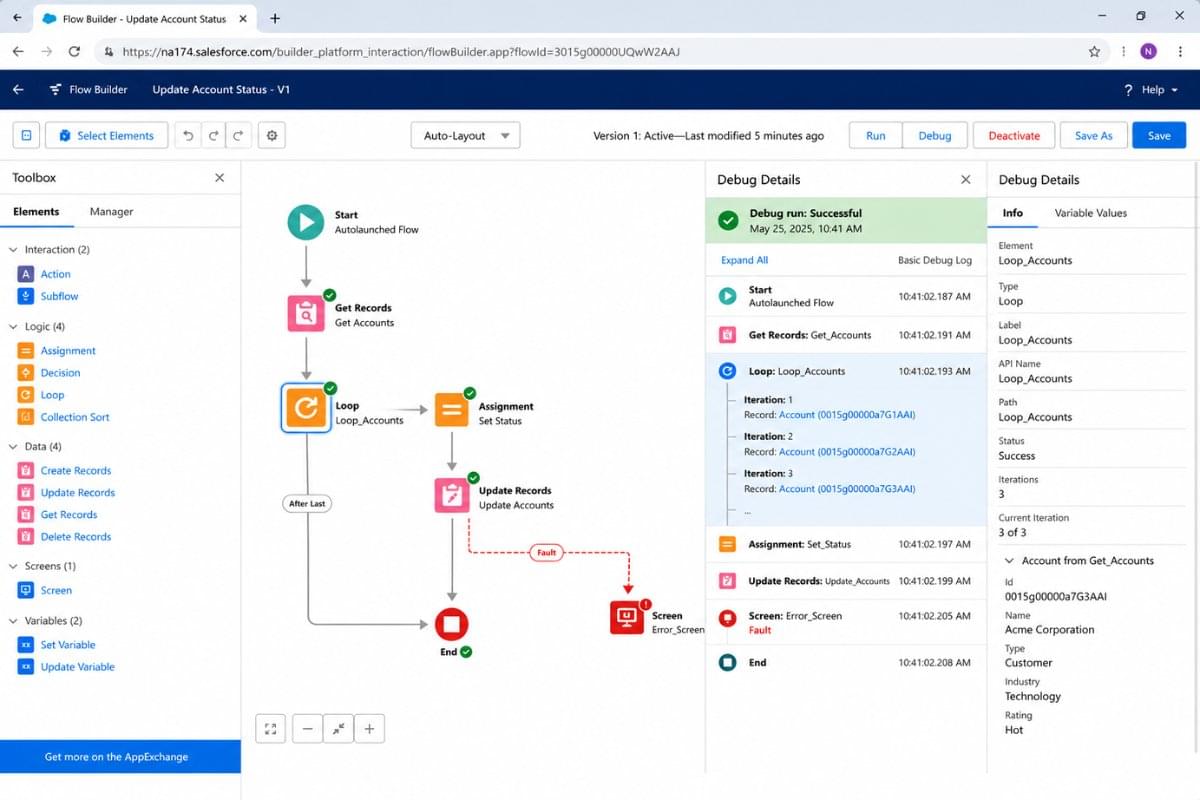Viewport: 1200px width, 800px height.
Task: Collapse the Logic (4) section
Action: coord(13,327)
